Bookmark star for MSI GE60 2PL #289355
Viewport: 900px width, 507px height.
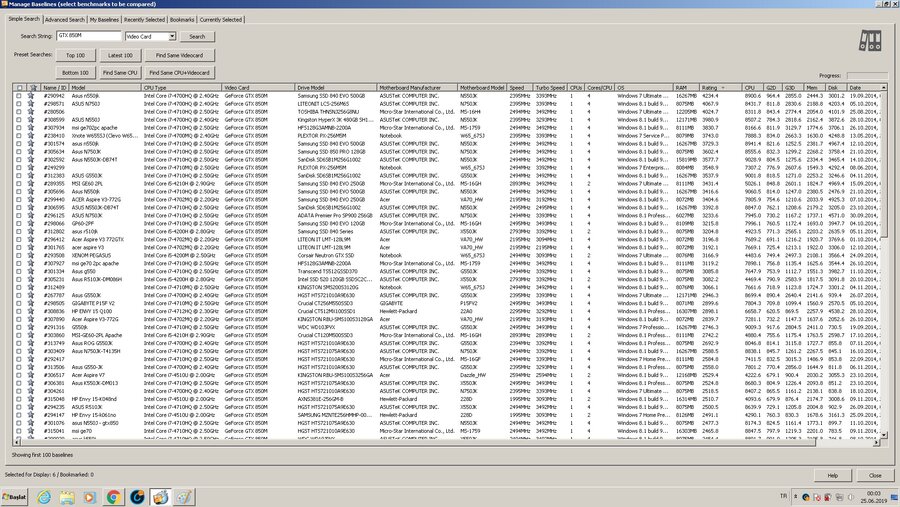[31, 184]
